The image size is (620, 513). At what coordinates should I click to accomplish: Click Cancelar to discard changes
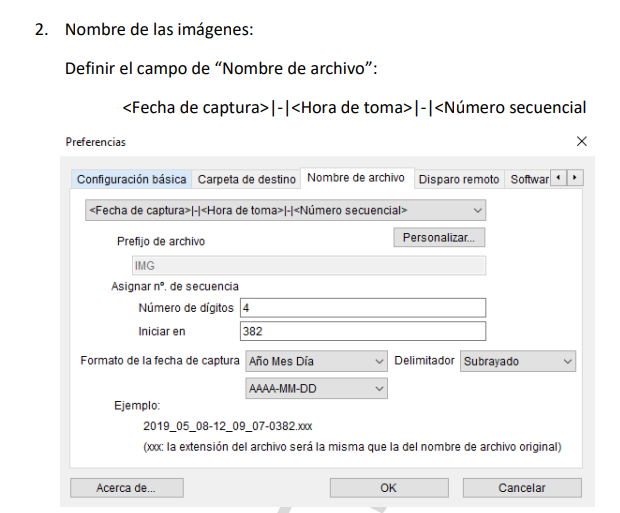coord(522,488)
